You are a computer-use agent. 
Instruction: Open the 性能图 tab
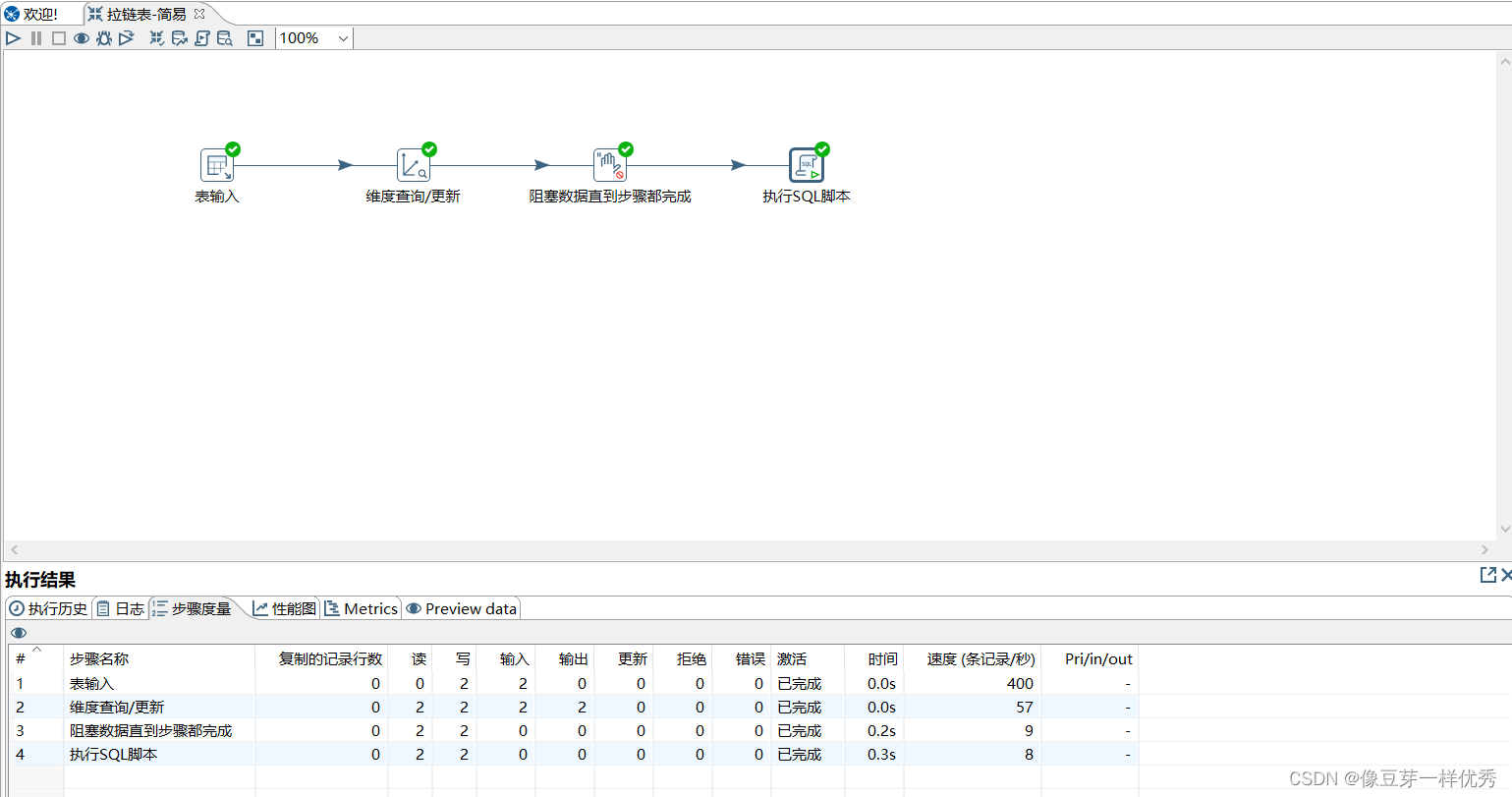pos(285,608)
